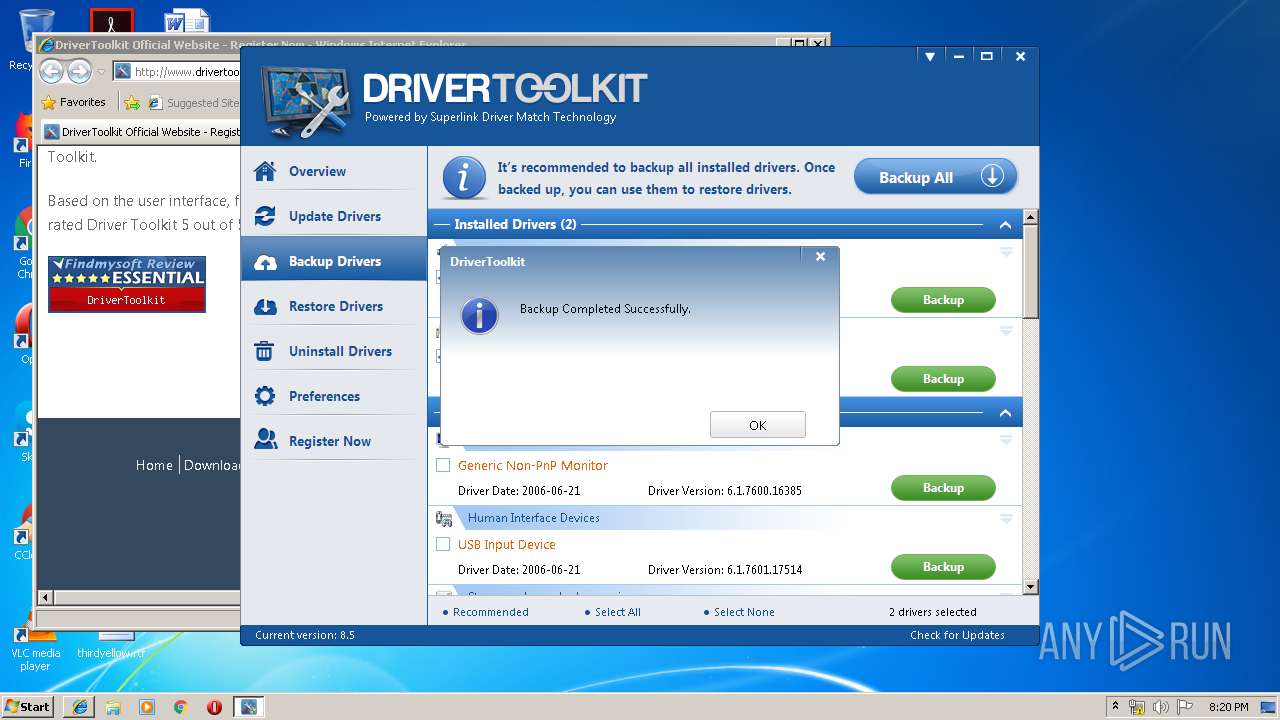Expand the first installed driver details arrow

[x=1006, y=252]
